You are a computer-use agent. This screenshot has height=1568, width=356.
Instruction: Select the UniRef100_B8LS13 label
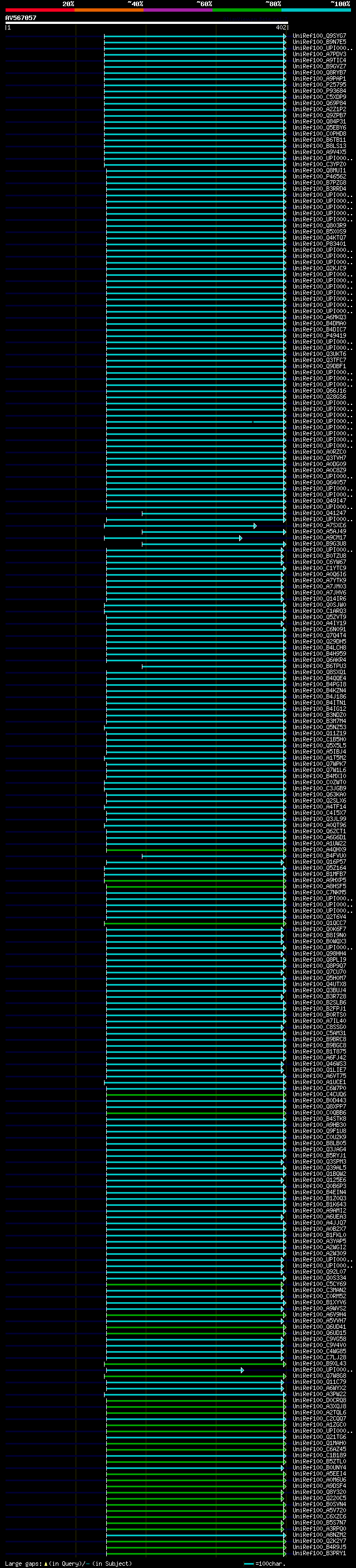point(319,146)
